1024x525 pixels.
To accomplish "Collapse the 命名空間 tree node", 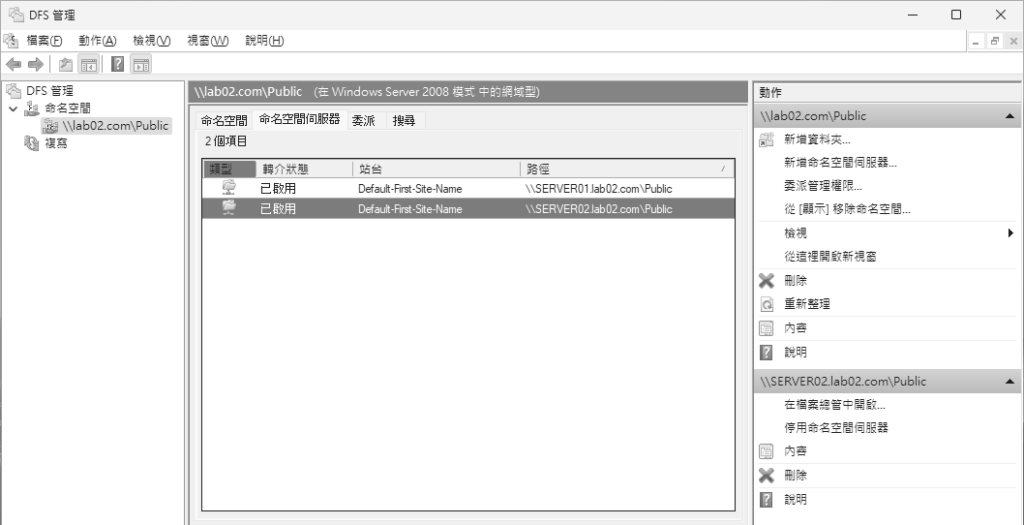I will coord(13,108).
